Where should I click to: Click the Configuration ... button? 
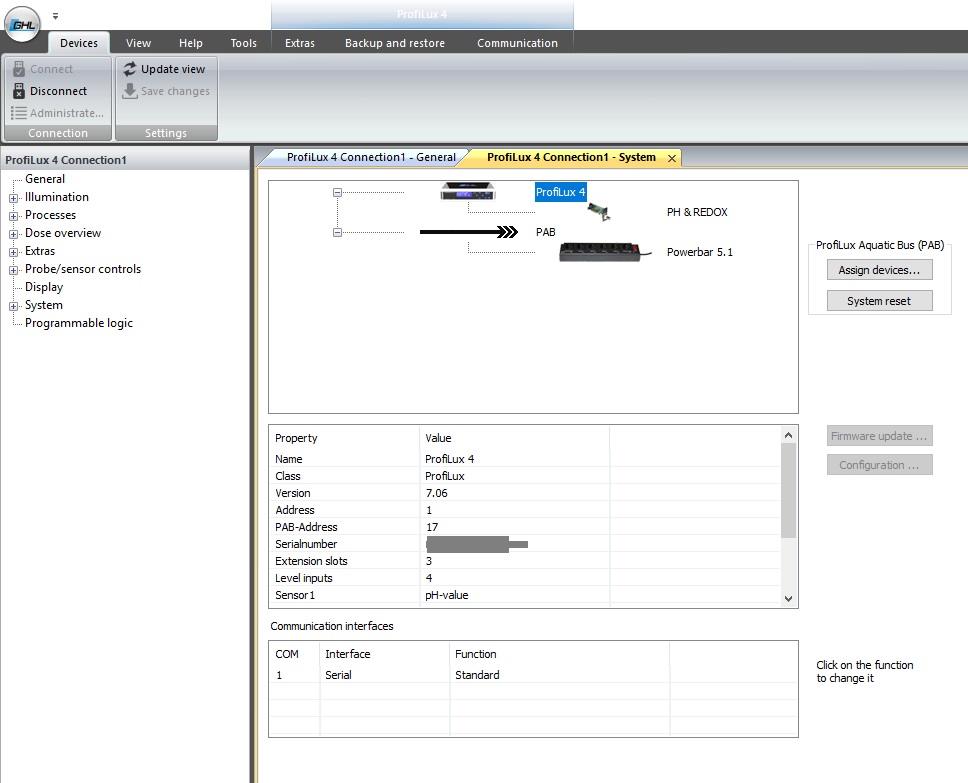point(879,465)
